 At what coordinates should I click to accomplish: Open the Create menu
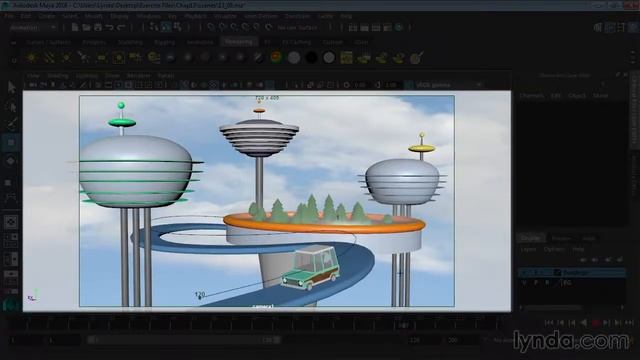click(47, 16)
